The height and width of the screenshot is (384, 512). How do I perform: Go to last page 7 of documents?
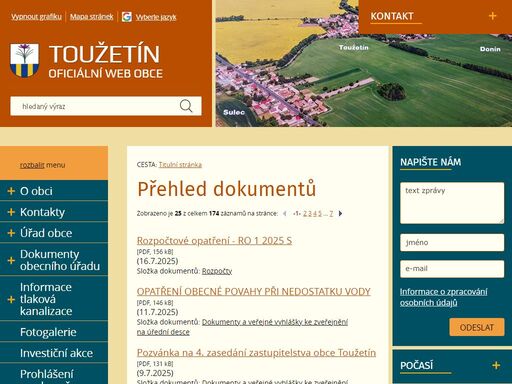331,214
